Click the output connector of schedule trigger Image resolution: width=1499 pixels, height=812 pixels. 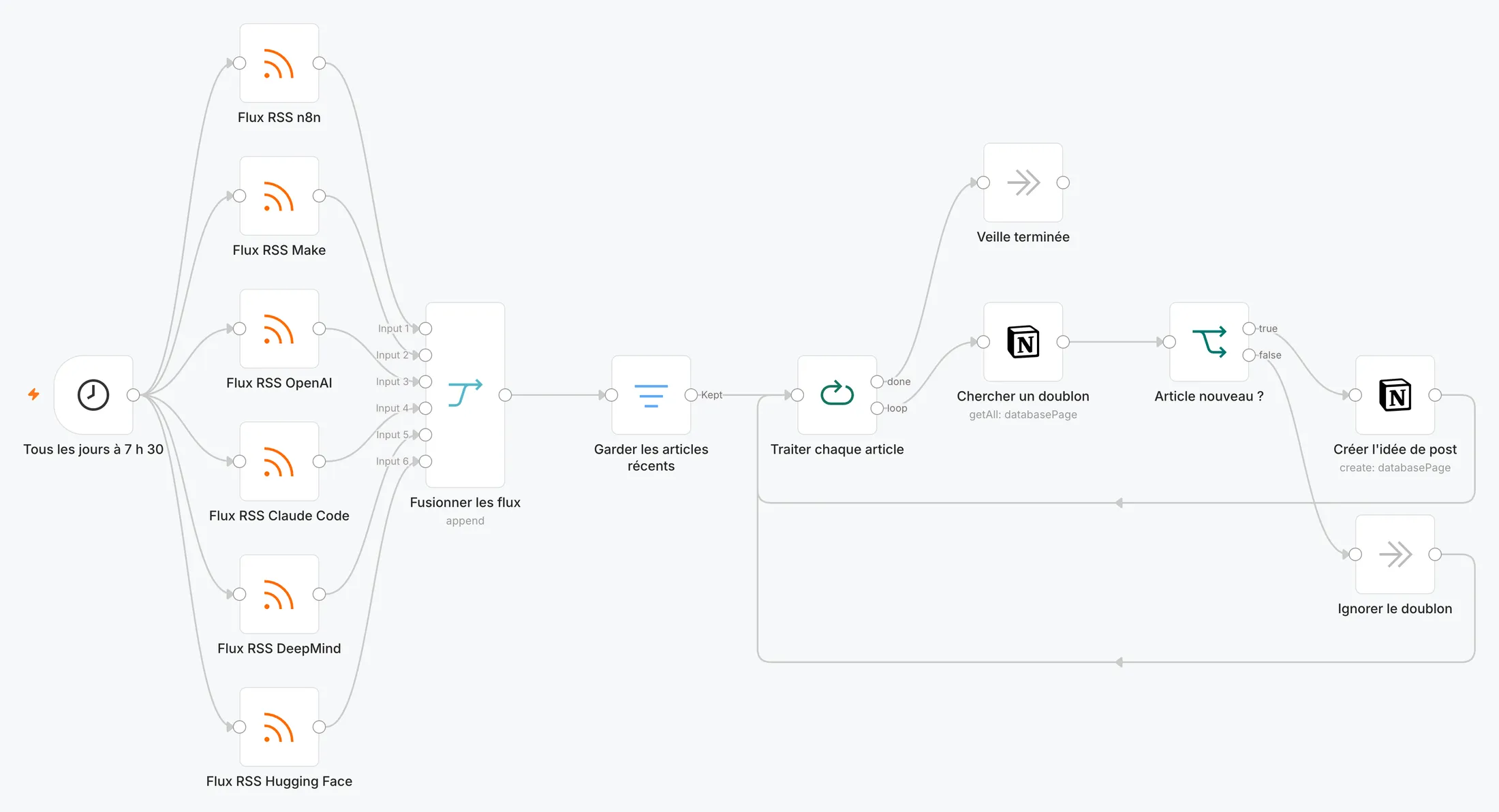[x=134, y=395]
